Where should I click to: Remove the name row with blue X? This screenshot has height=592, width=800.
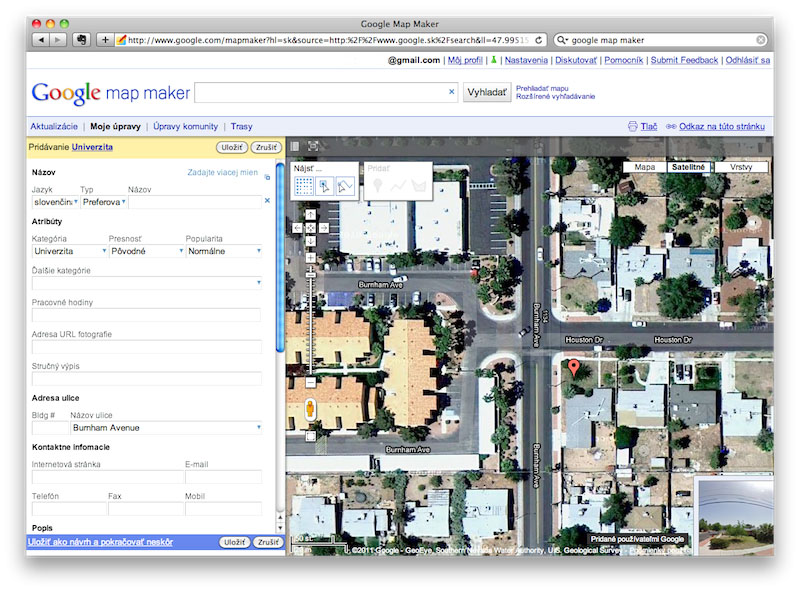coord(267,201)
